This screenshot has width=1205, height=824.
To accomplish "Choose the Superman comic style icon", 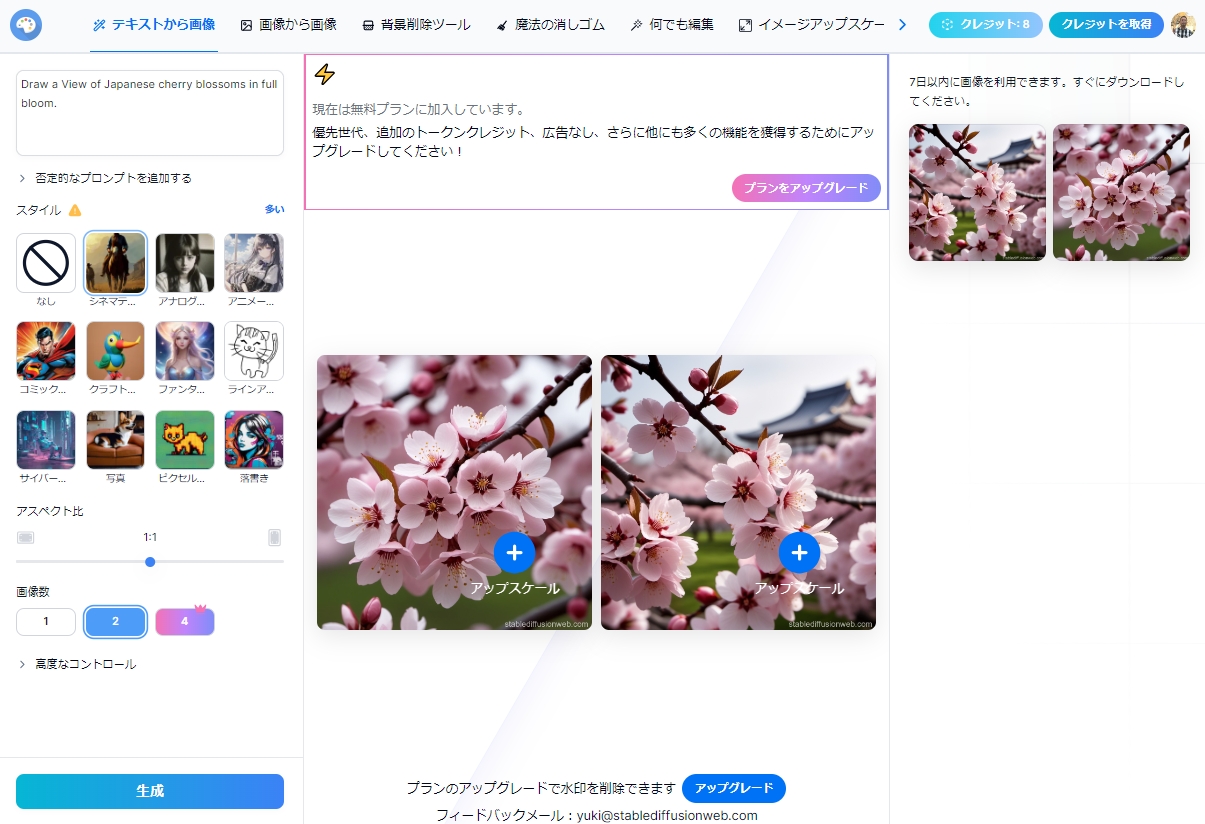I will [46, 351].
